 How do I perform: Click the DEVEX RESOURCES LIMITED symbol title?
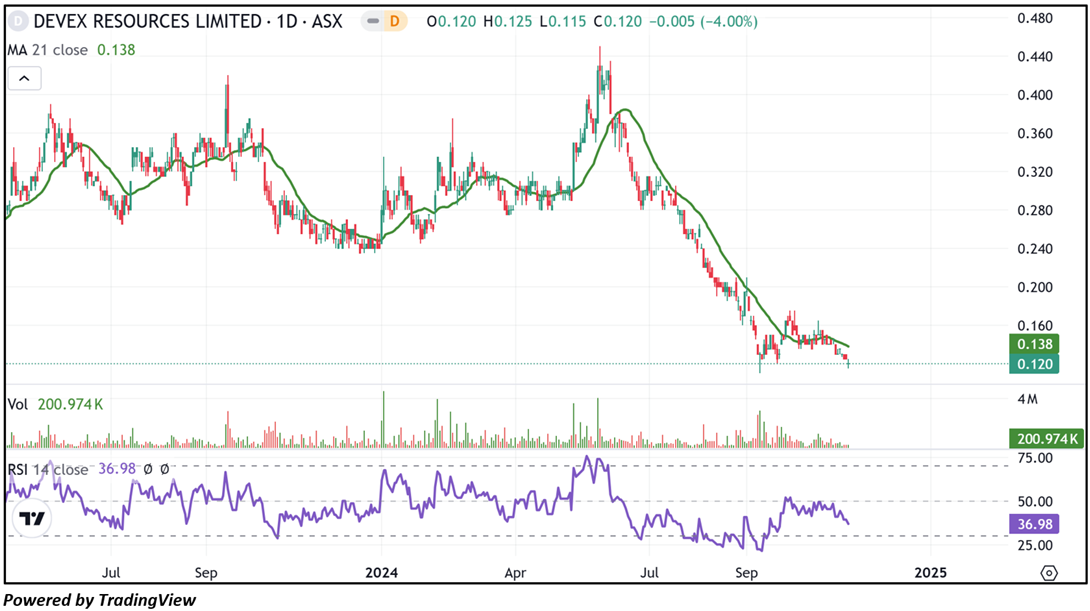(x=188, y=22)
